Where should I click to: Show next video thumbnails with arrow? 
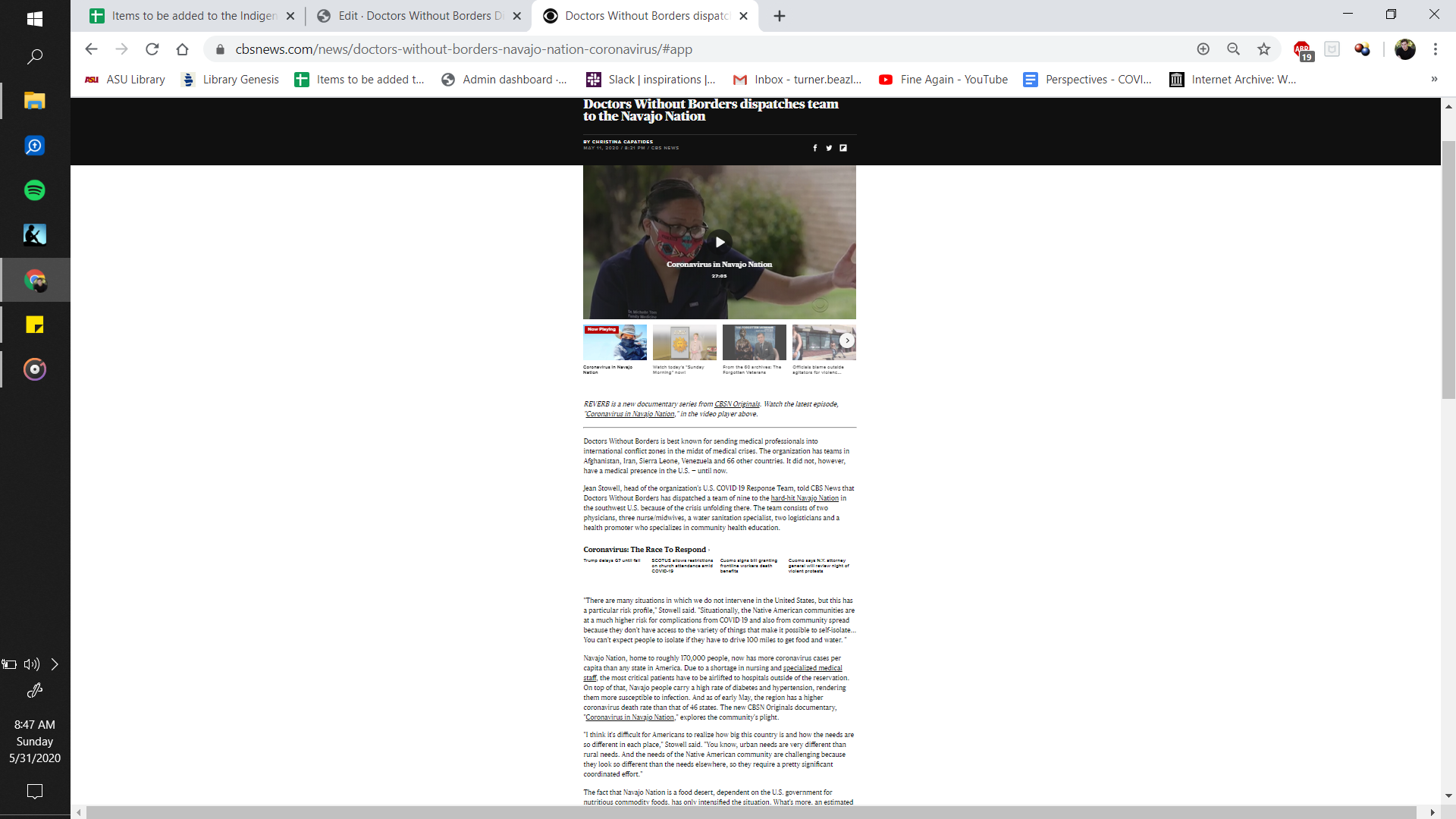pyautogui.click(x=847, y=341)
